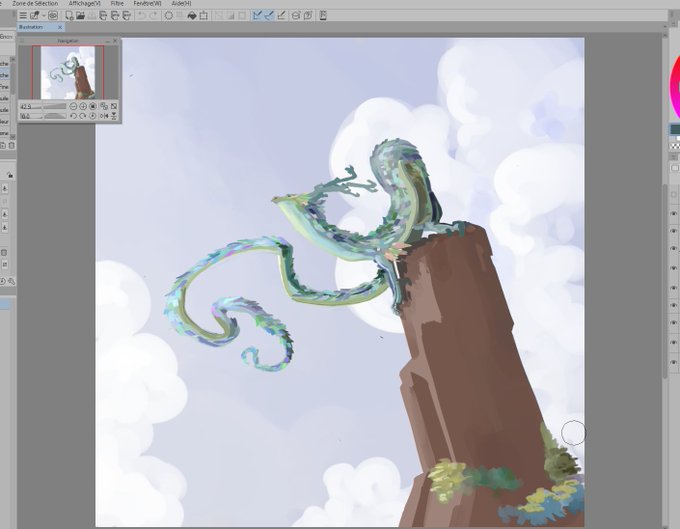Click the Undo arrow in command bar

[x=142, y=16]
